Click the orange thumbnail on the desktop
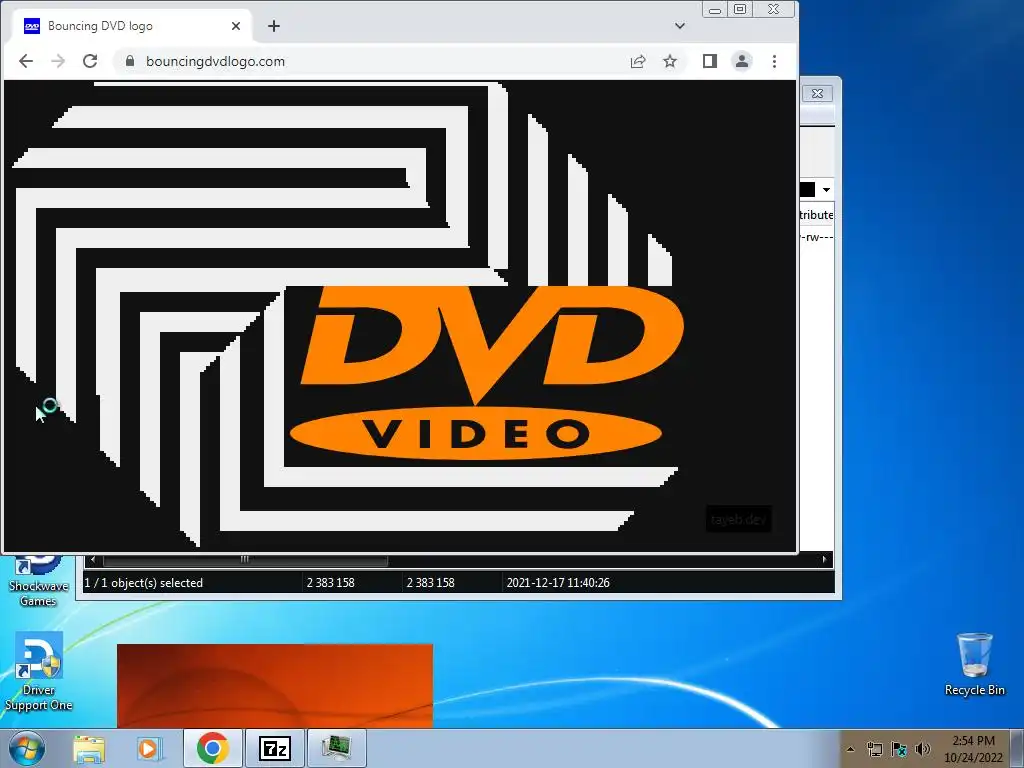The width and height of the screenshot is (1024, 768). pos(275,686)
